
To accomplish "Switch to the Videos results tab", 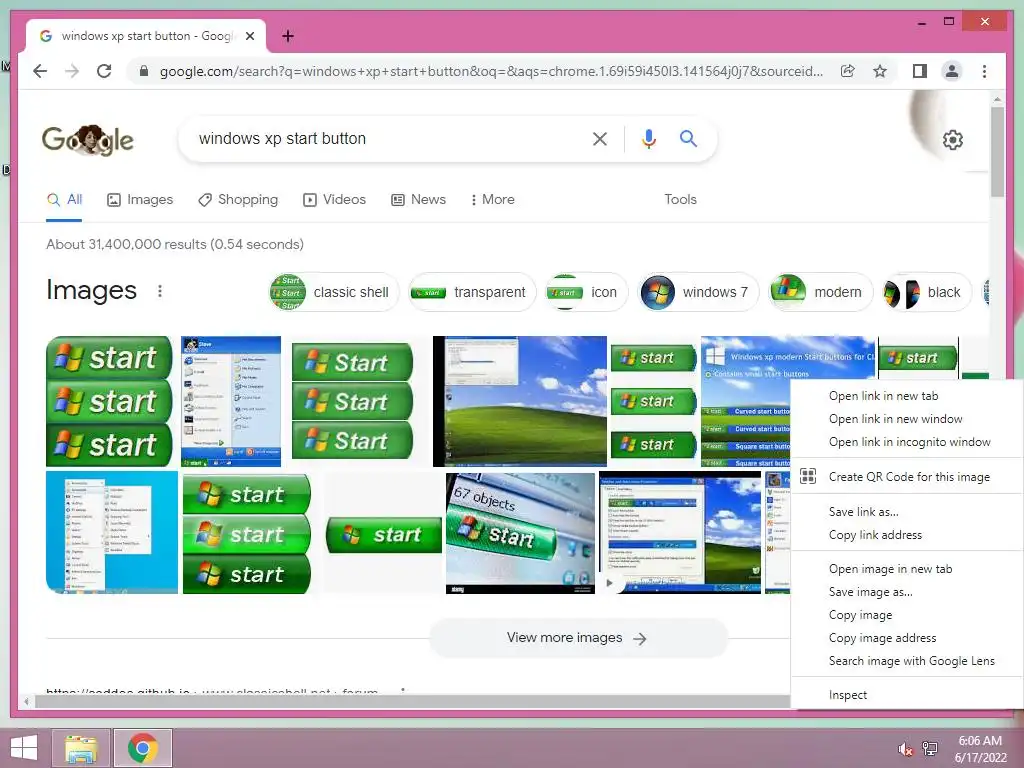I will pyautogui.click(x=334, y=200).
